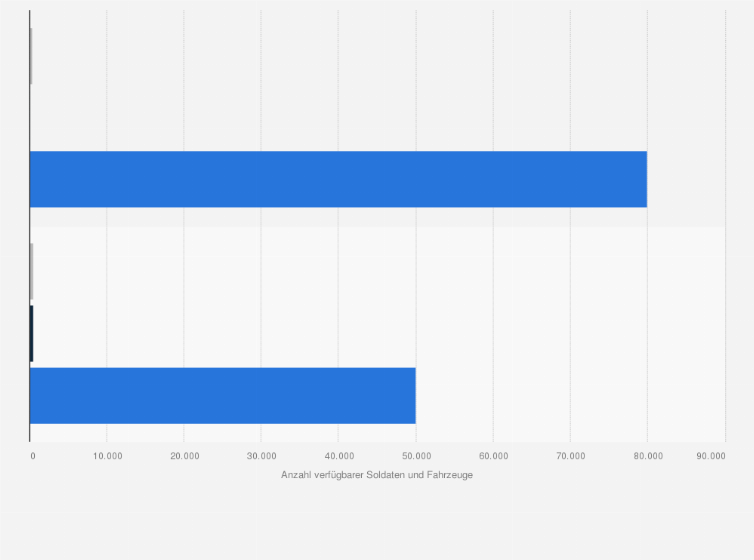Viewport: 754px width, 560px height.
Task: Select the 70.000 axis tick label
Action: pos(571,456)
